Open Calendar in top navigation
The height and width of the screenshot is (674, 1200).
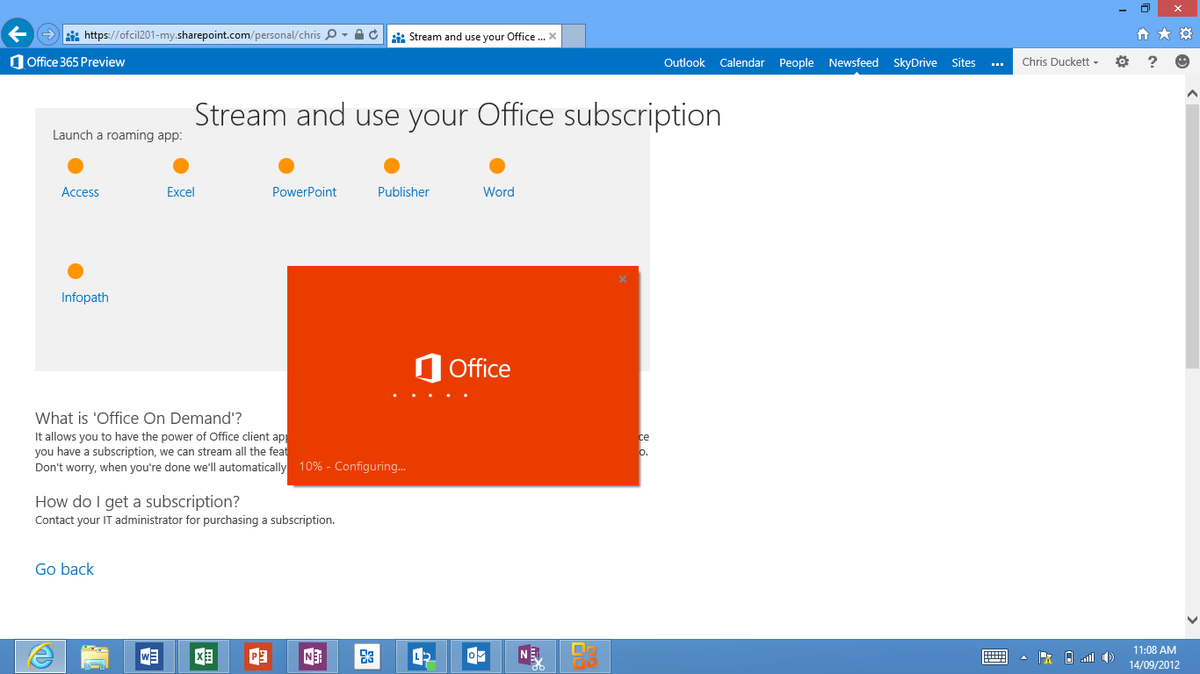click(x=742, y=62)
